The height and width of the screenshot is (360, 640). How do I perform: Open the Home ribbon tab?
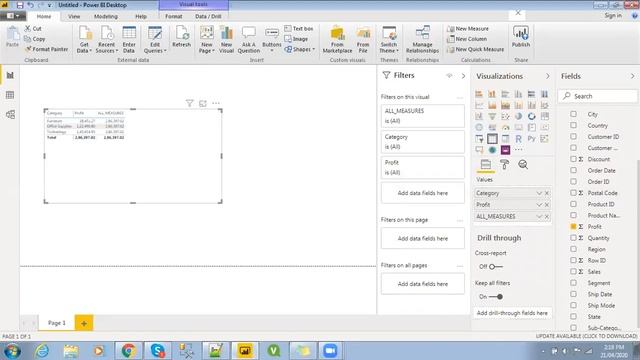(x=44, y=16)
